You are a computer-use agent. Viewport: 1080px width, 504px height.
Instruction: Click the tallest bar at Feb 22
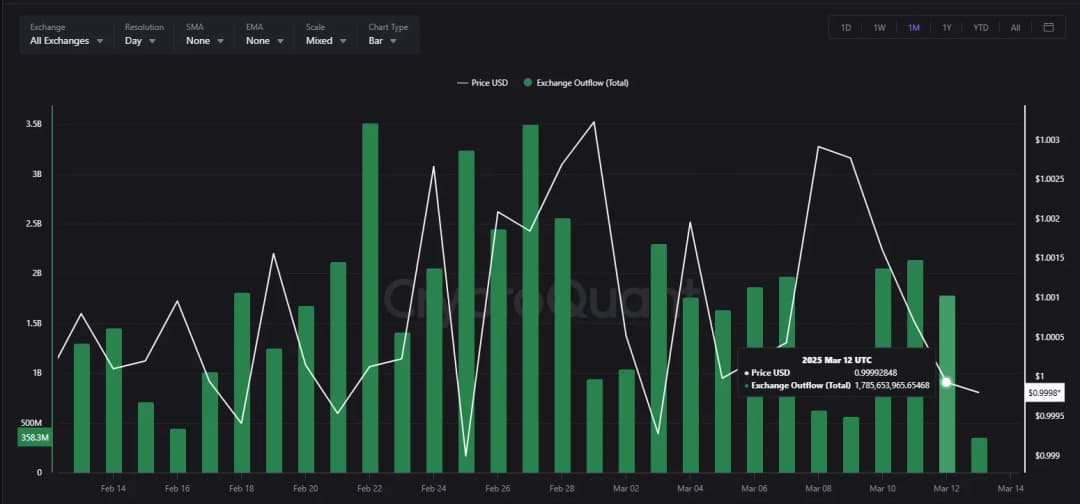pos(370,300)
